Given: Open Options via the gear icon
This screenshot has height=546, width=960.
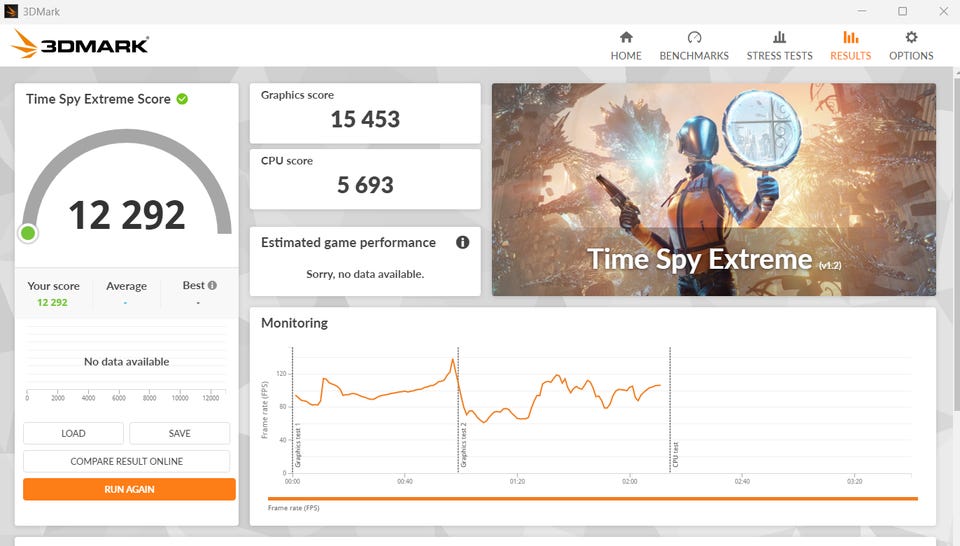Looking at the screenshot, I should click(911, 37).
